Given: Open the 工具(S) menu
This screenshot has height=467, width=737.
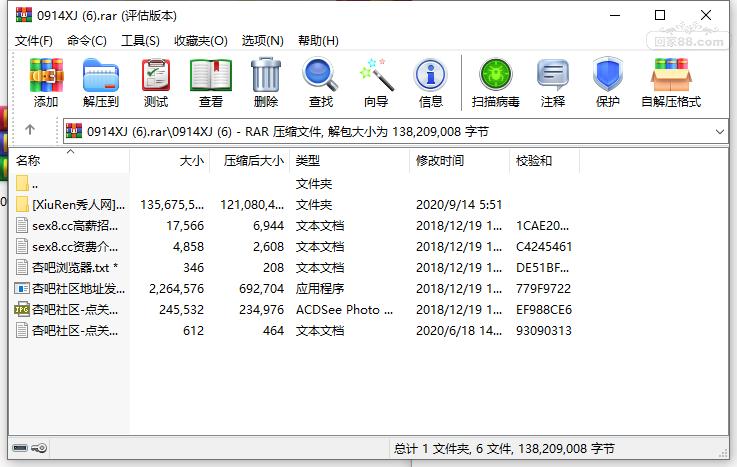Looking at the screenshot, I should click(x=140, y=41).
